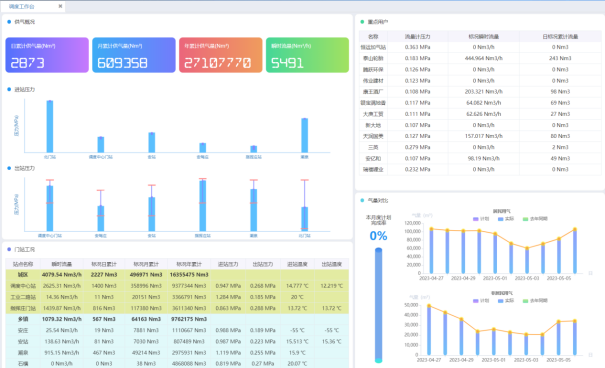Screen dimensions: 605x368
Task: Click the blue cylinder progress bar under 0%
Action: (x=379, y=305)
